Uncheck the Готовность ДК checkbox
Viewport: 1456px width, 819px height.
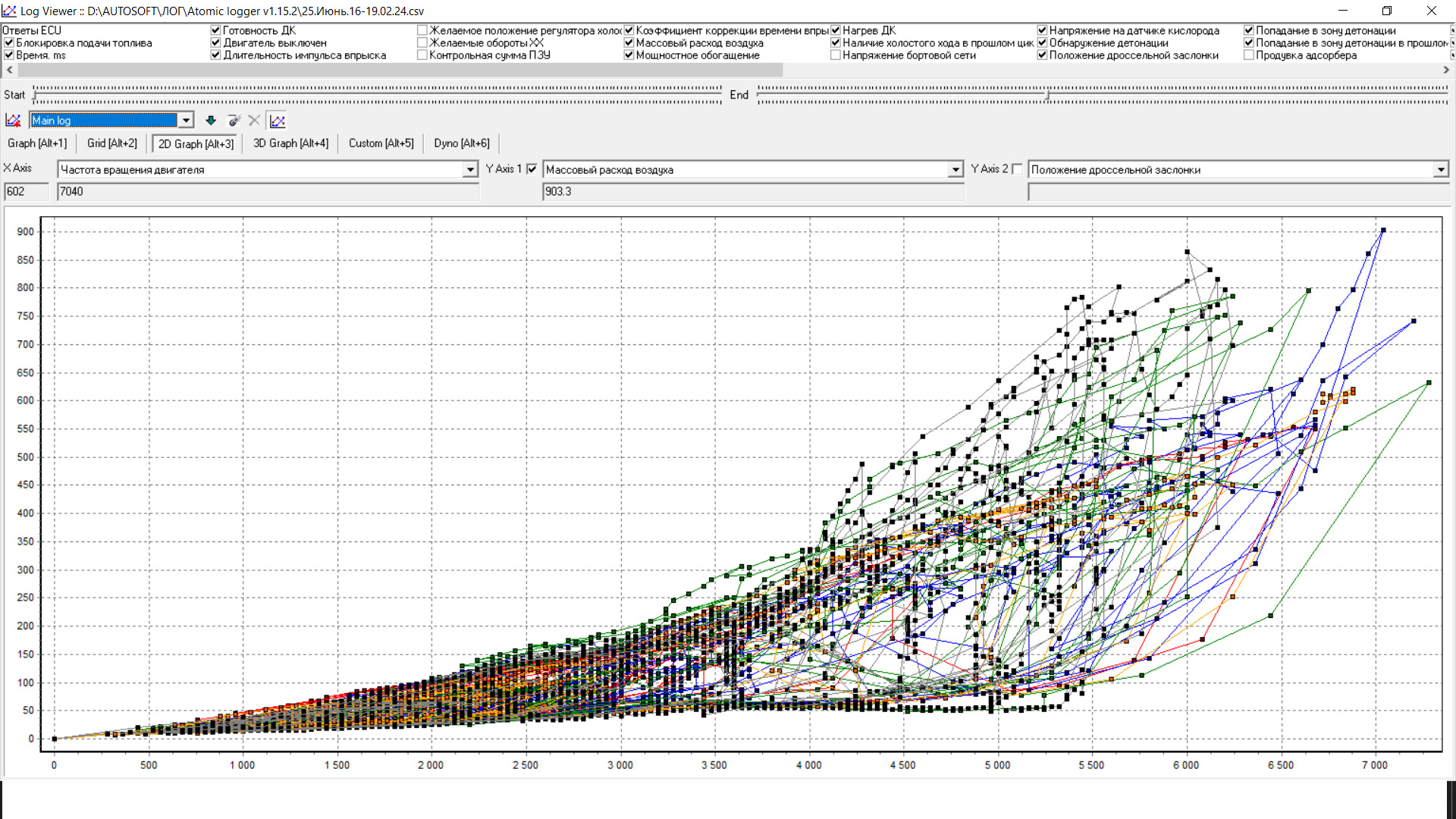point(215,30)
